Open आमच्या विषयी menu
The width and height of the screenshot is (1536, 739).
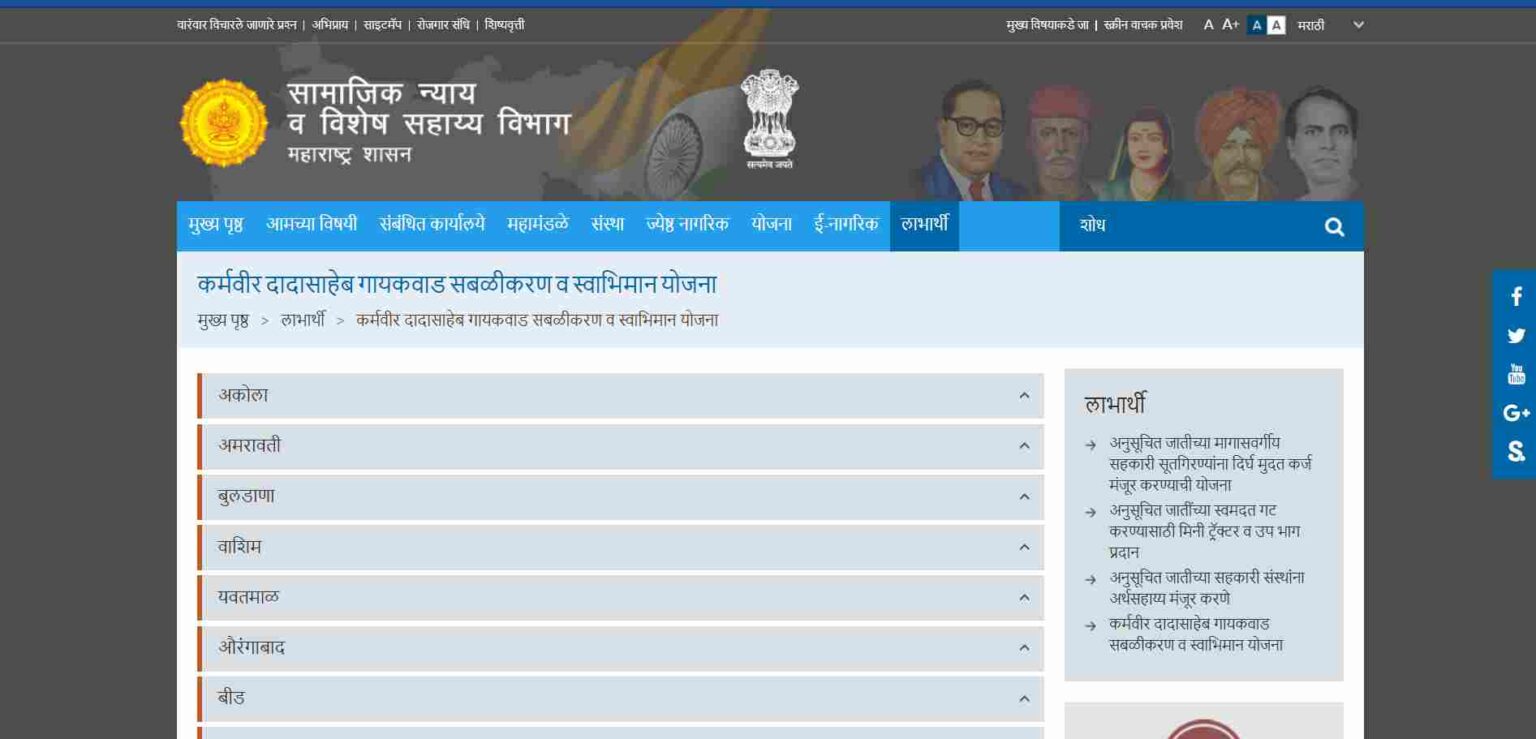311,225
